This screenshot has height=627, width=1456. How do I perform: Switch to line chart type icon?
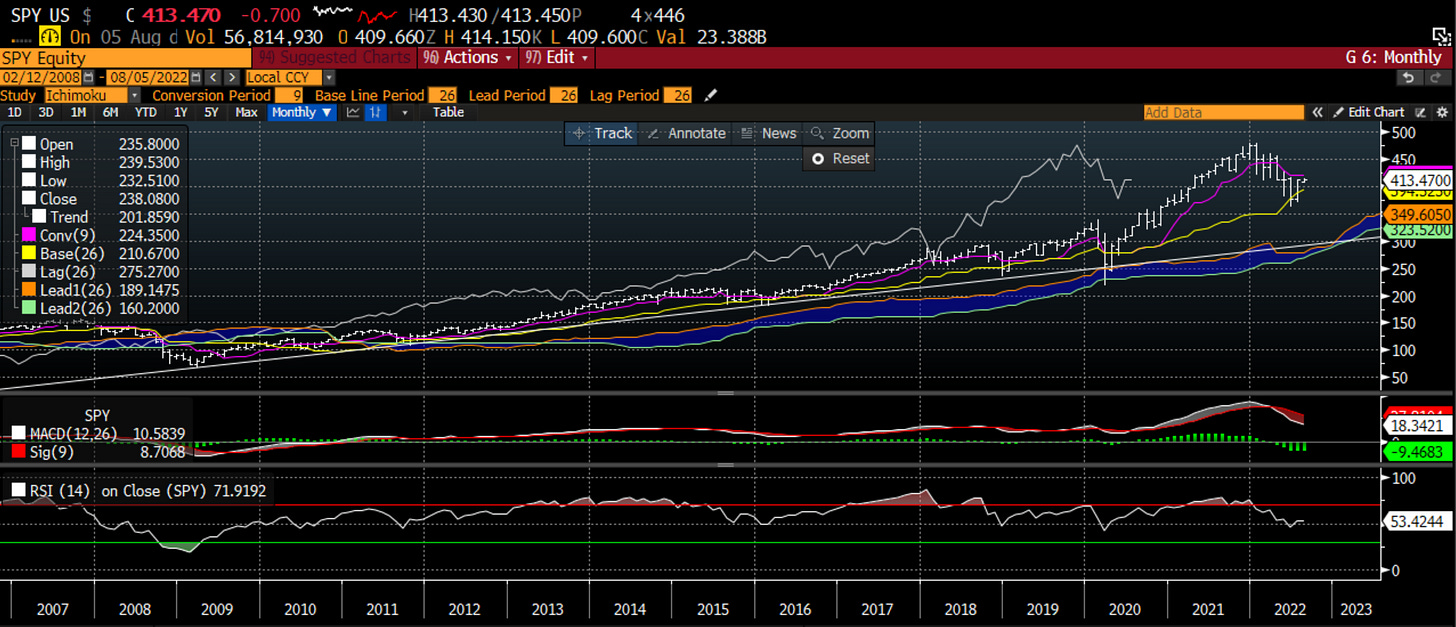(353, 113)
